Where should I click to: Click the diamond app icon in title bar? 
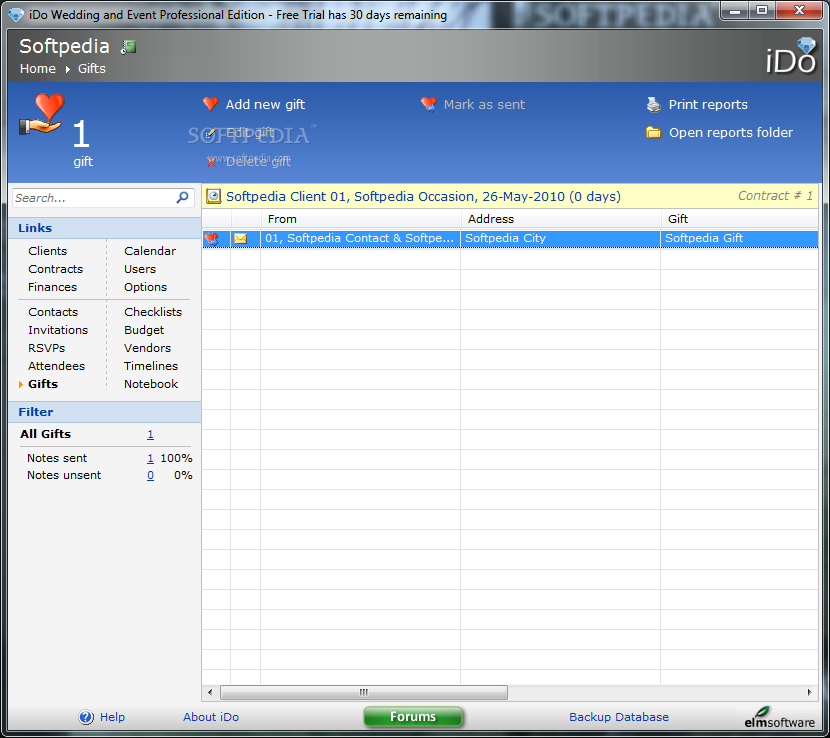[x=16, y=14]
